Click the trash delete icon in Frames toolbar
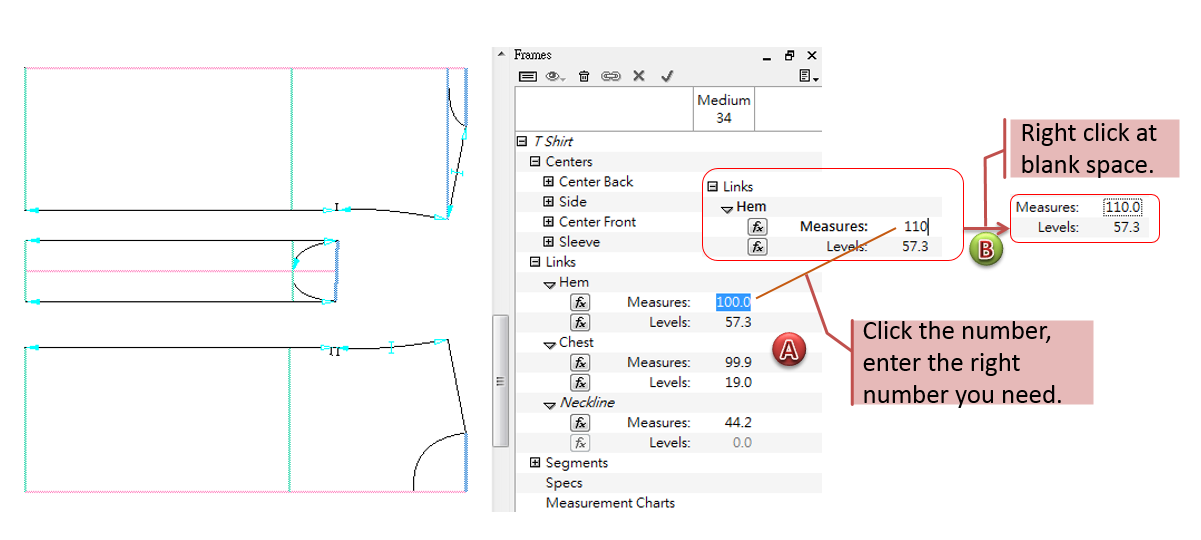Viewport: 1201px width, 540px height. coord(584,76)
